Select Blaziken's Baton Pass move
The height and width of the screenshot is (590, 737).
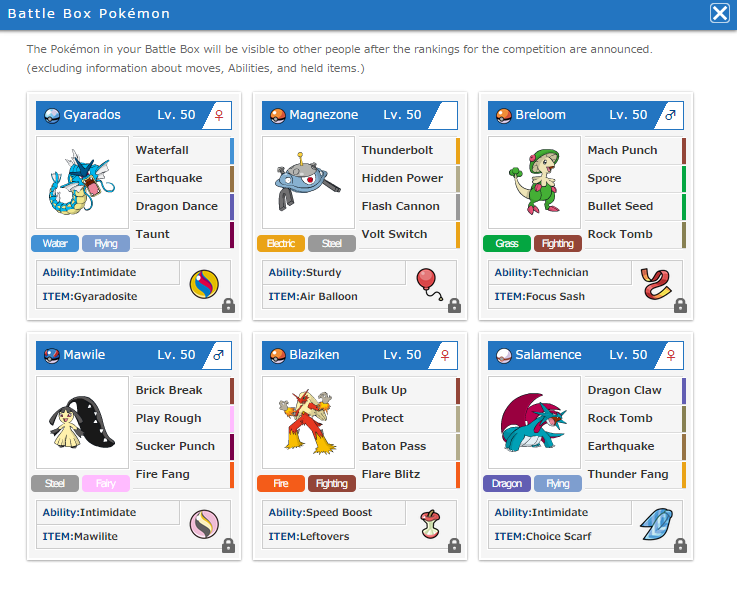[409, 446]
